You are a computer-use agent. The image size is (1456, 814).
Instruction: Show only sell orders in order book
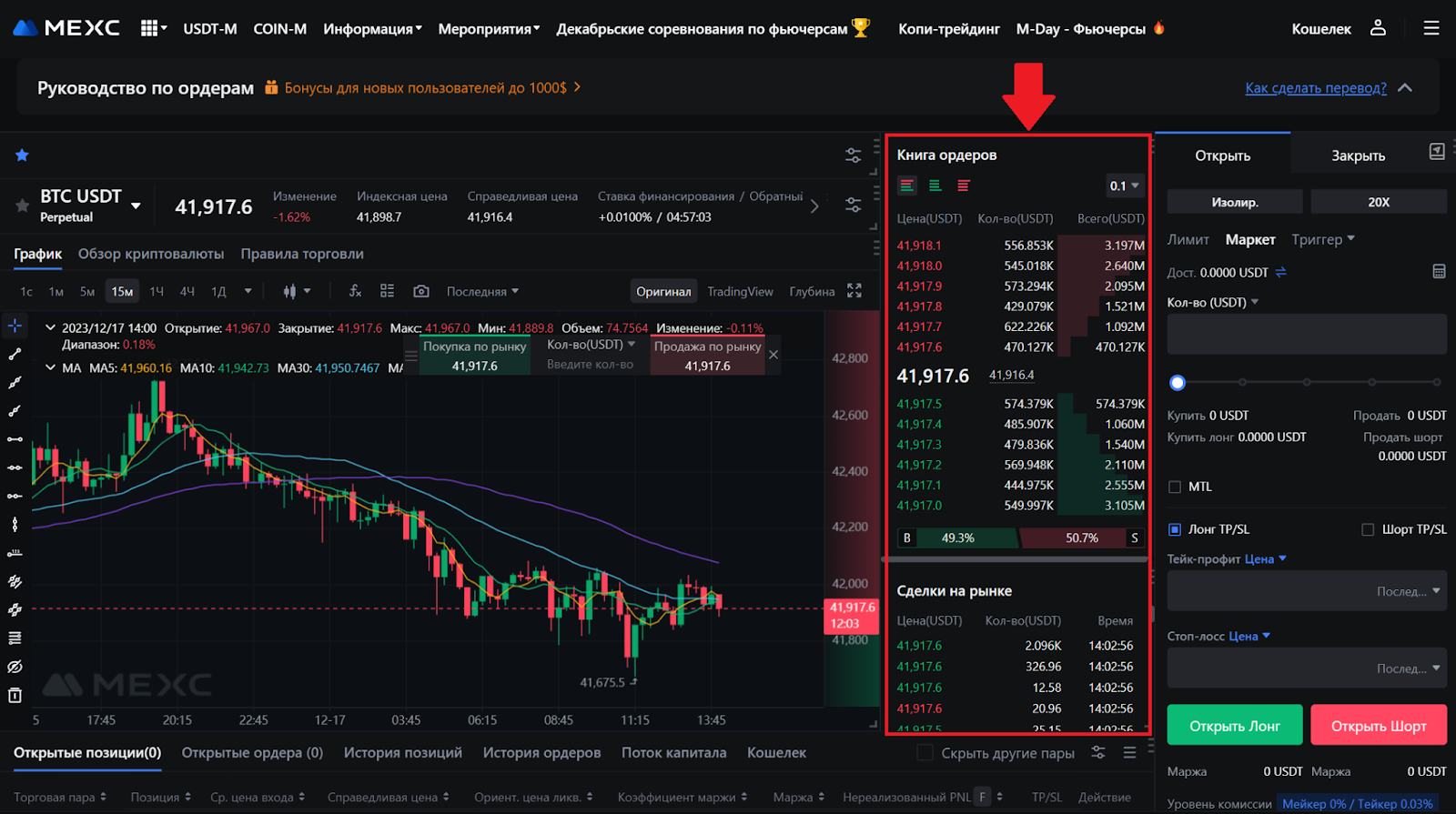[963, 186]
